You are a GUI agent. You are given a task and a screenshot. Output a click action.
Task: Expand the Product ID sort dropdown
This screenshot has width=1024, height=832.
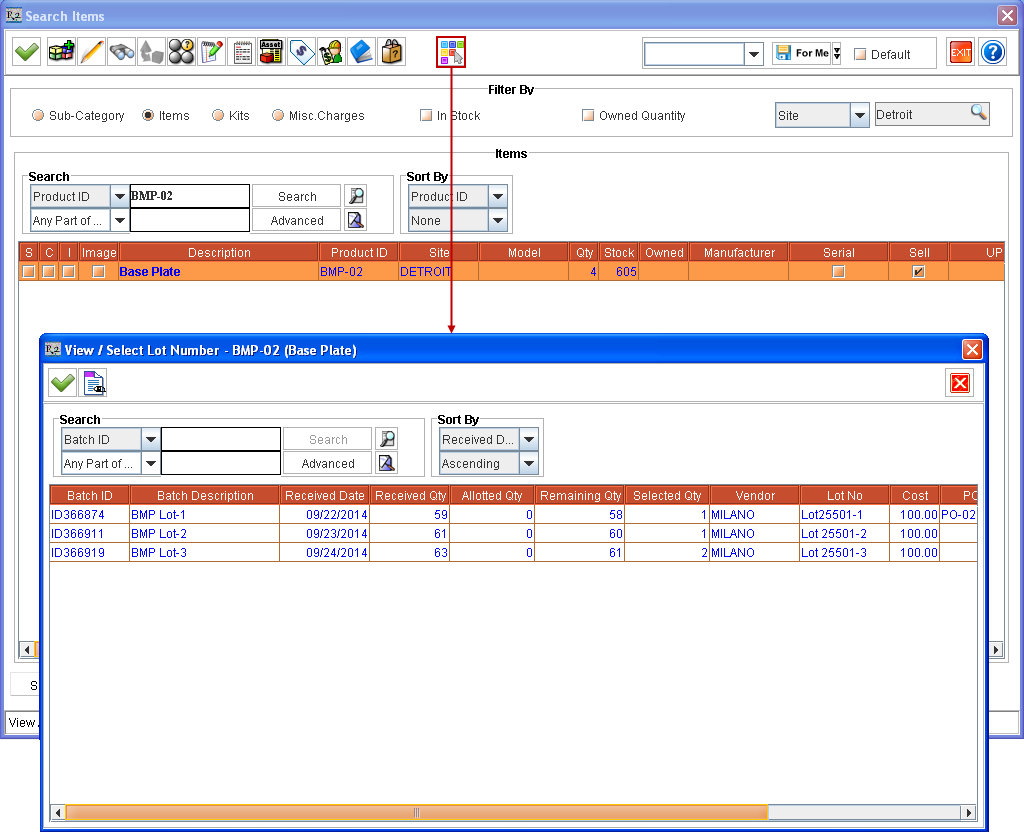tap(497, 196)
